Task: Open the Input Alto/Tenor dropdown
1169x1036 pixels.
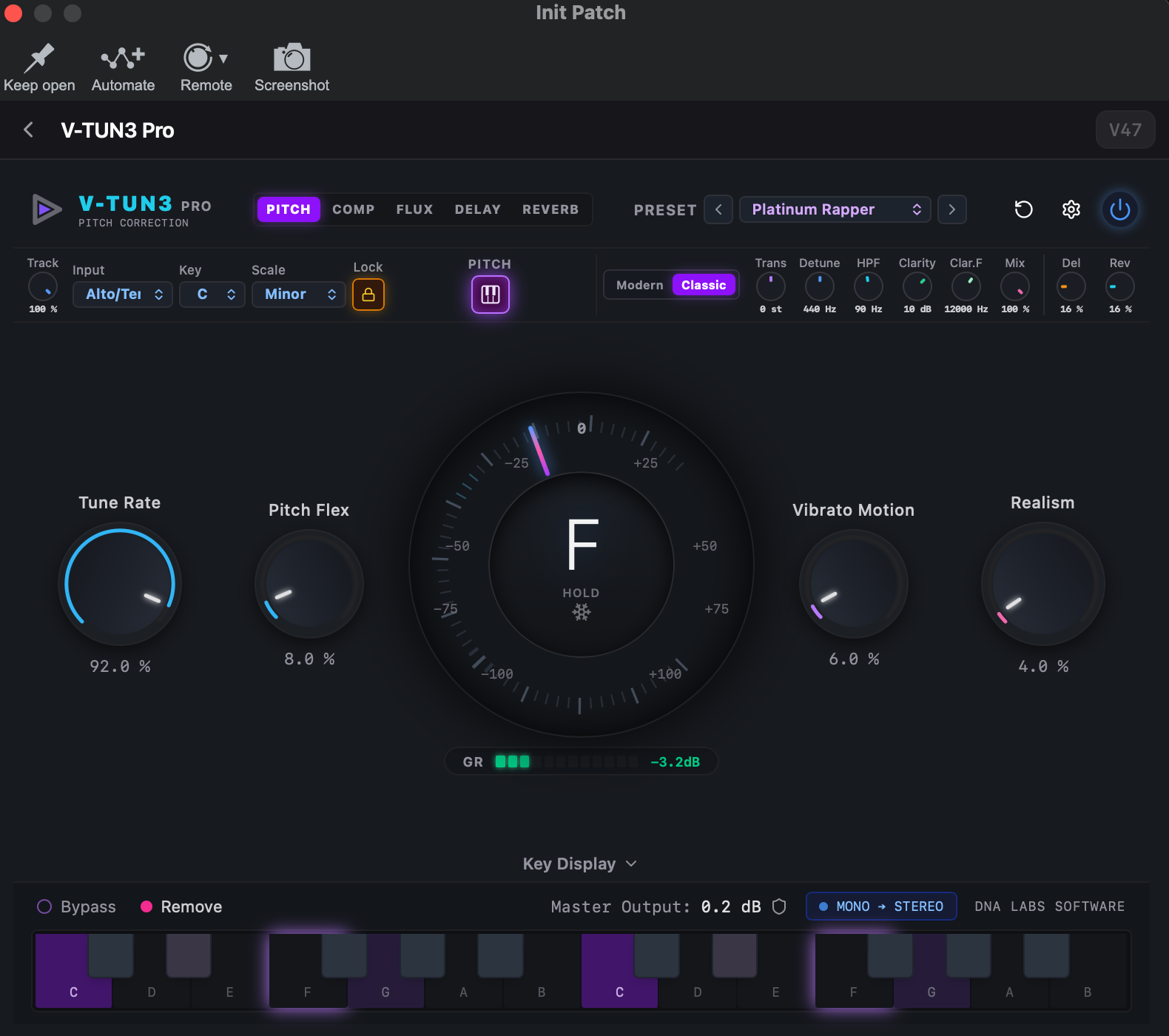Action: coord(123,295)
